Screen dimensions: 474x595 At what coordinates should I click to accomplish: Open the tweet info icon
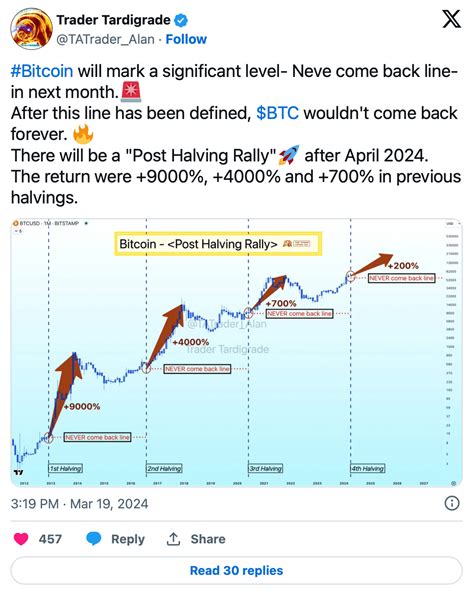[x=452, y=504]
